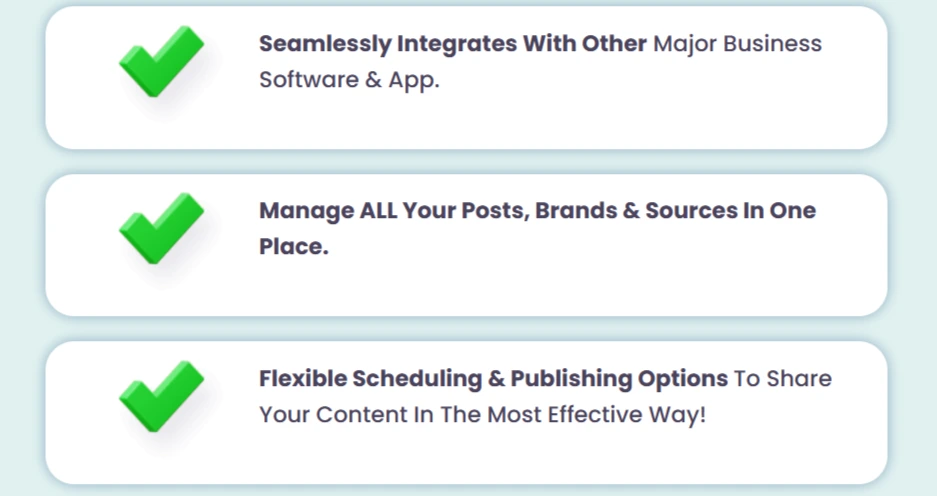The height and width of the screenshot is (496, 937).
Task: Select the checkmark beside Flexible Scheduling
Action: [160, 396]
